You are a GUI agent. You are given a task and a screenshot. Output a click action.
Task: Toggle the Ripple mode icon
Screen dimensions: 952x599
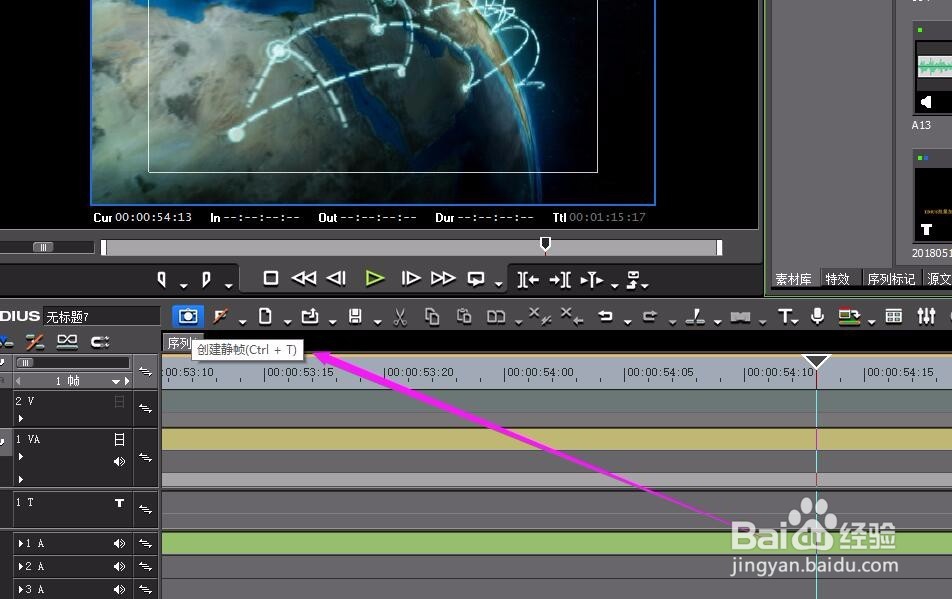35,342
